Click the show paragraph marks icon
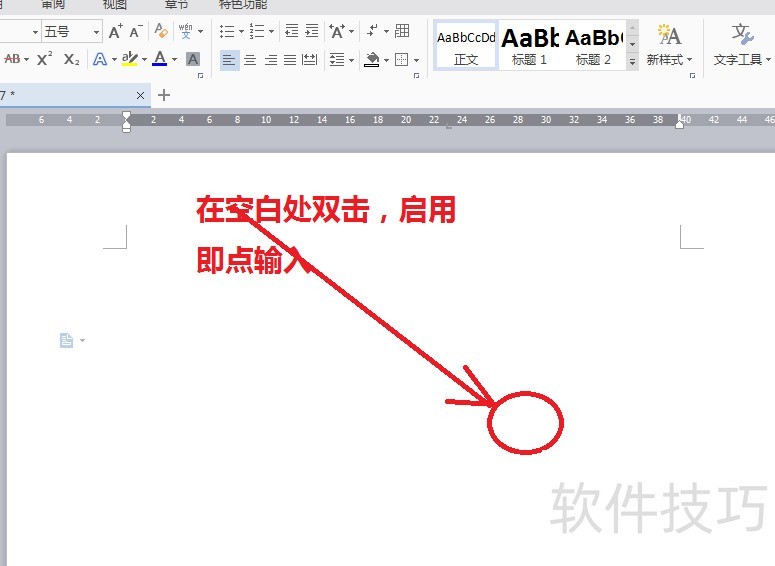 coord(373,31)
